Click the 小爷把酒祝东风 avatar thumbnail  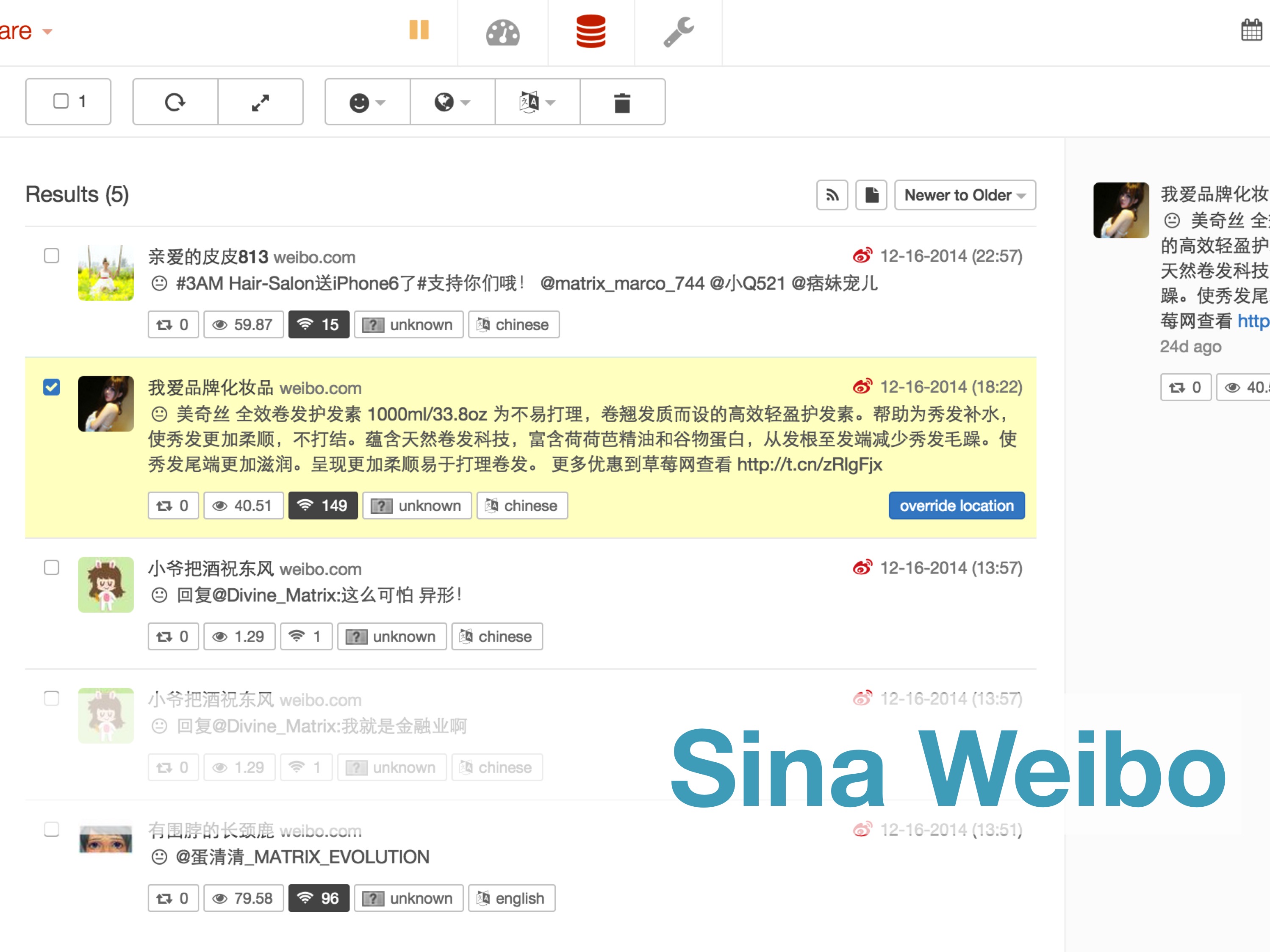(x=105, y=584)
